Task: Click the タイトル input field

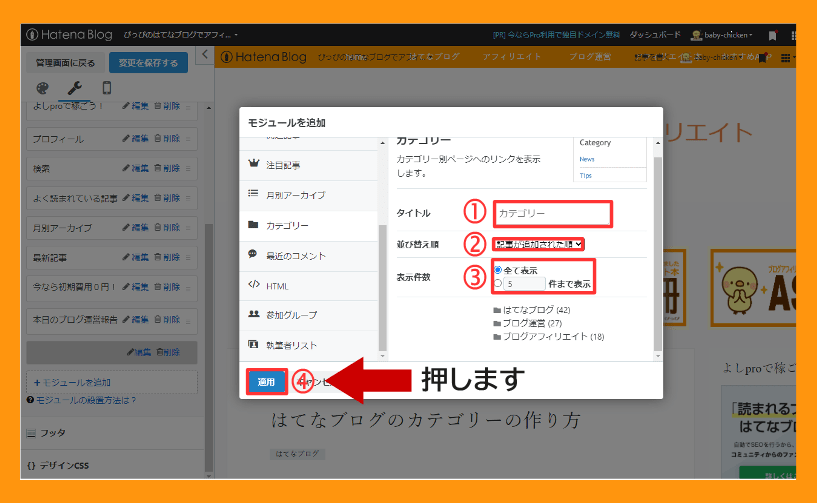Action: pos(552,214)
